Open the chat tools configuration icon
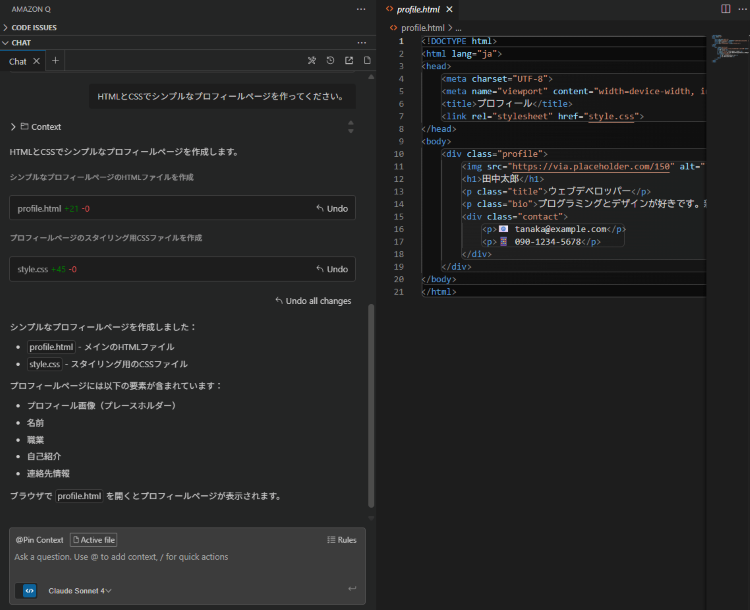Image resolution: width=750 pixels, height=610 pixels. click(312, 61)
